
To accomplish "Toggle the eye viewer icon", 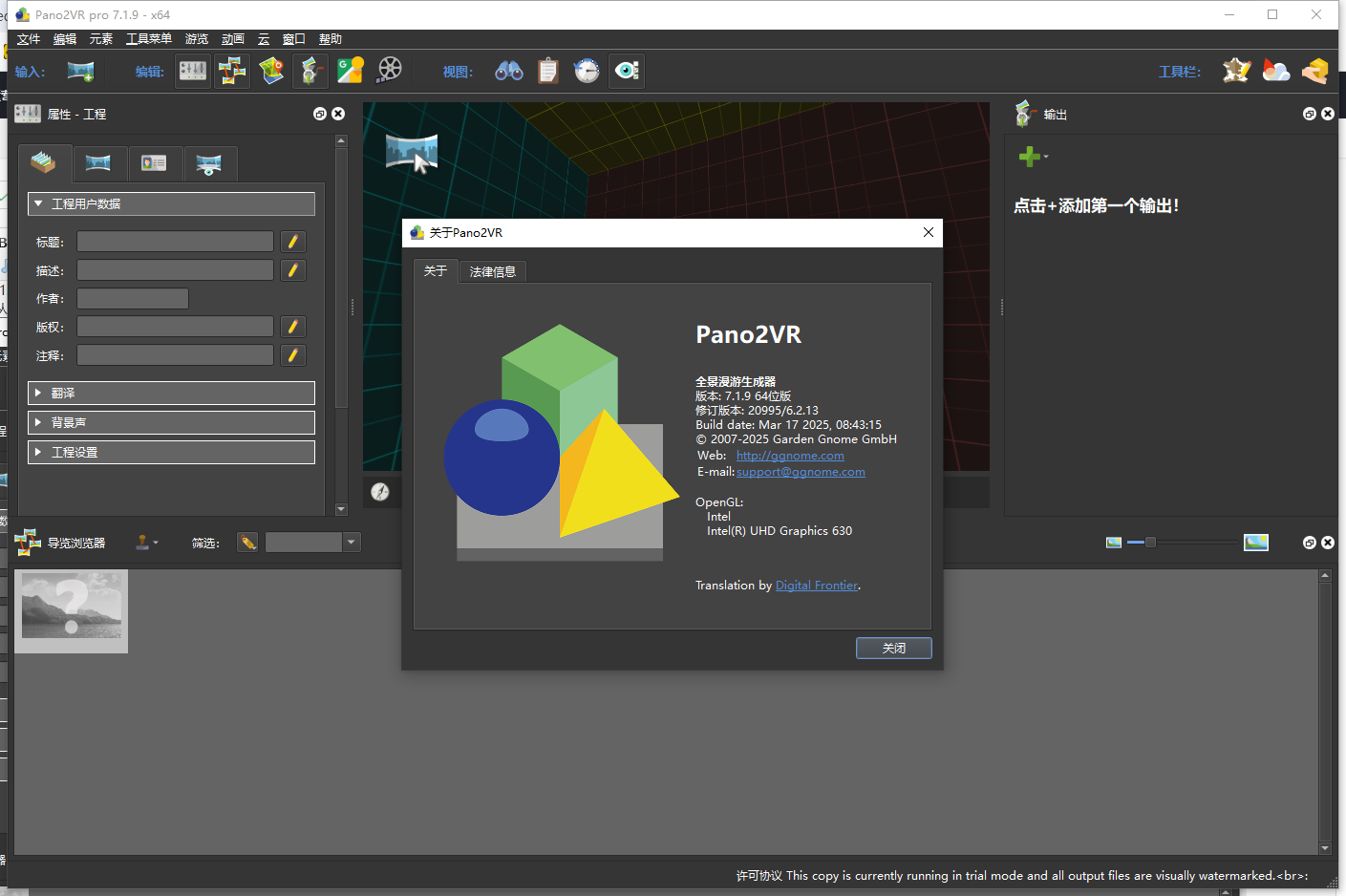I will pos(627,71).
